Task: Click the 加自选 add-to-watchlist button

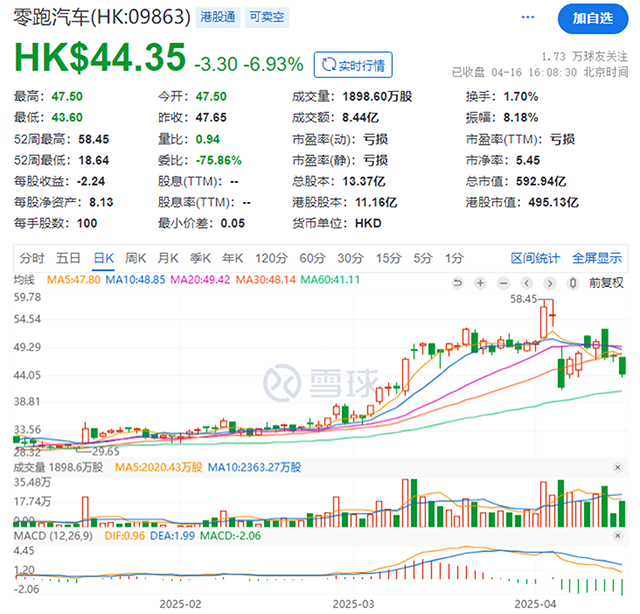Action: tap(593, 18)
